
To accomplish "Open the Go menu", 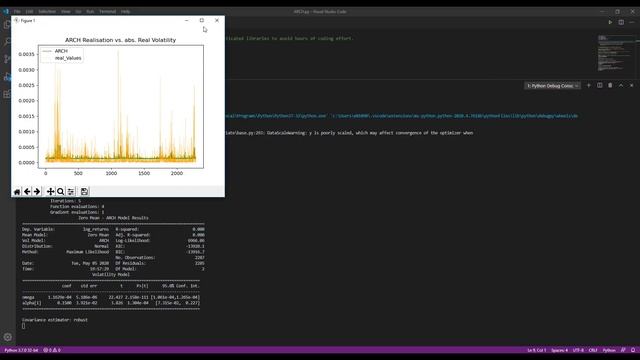I will coord(78,11).
